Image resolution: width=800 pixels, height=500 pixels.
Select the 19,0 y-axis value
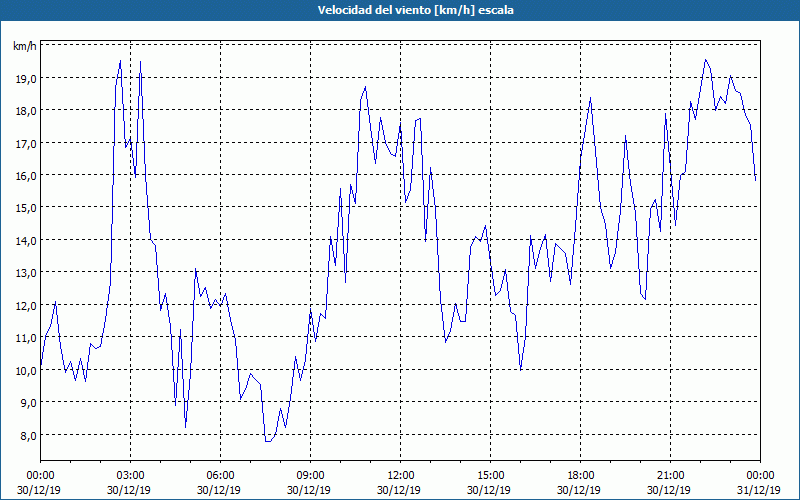click(x=26, y=79)
